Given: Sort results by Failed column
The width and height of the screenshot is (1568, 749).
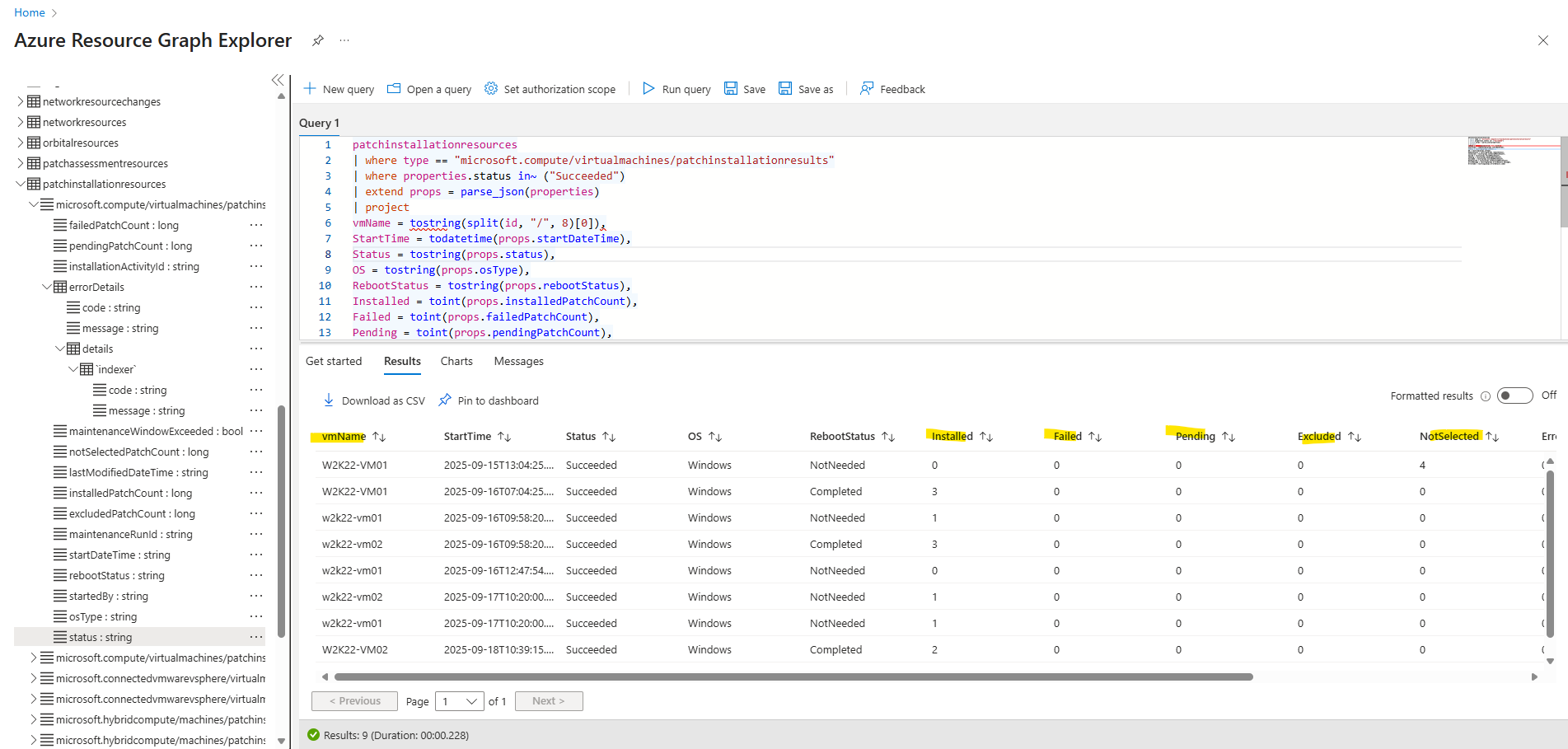Looking at the screenshot, I should [1095, 437].
